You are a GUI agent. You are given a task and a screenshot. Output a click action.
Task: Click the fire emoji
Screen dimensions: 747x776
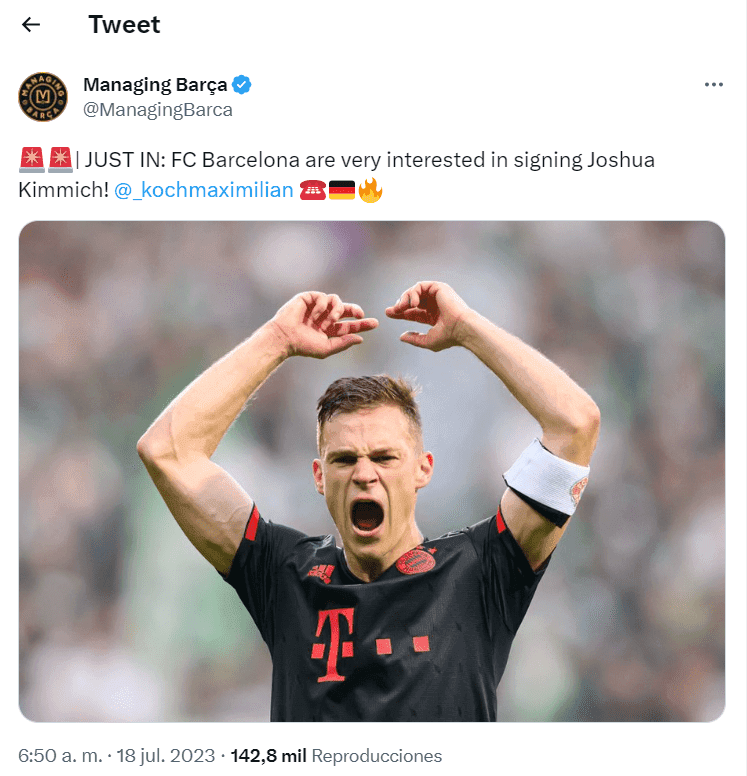[x=371, y=190]
